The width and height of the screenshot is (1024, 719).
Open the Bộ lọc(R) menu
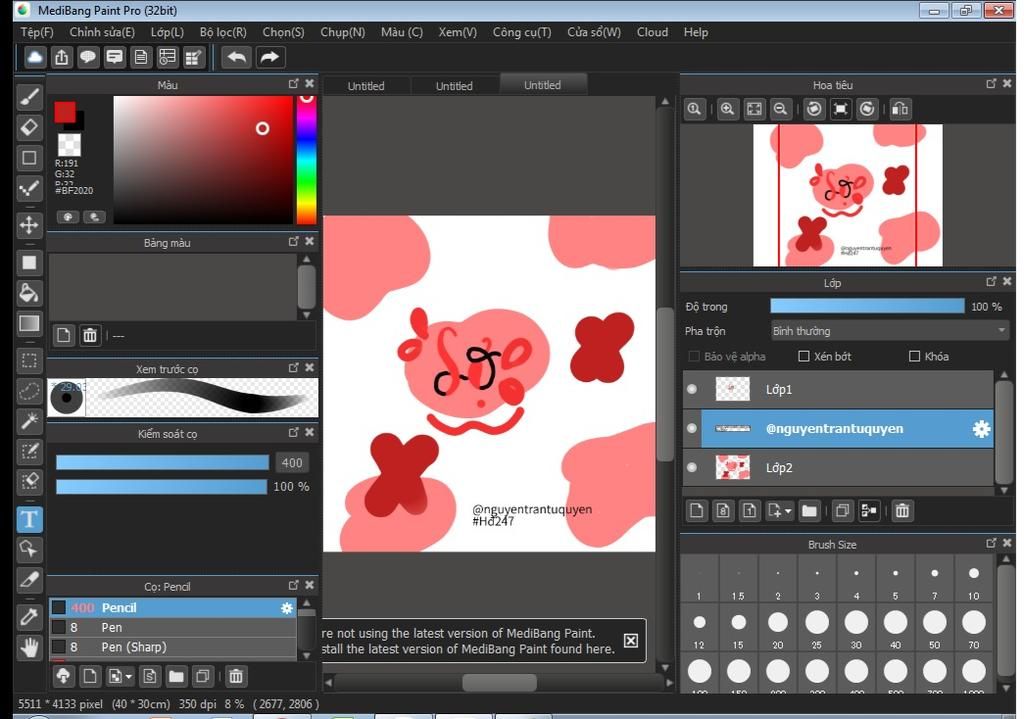coord(223,32)
